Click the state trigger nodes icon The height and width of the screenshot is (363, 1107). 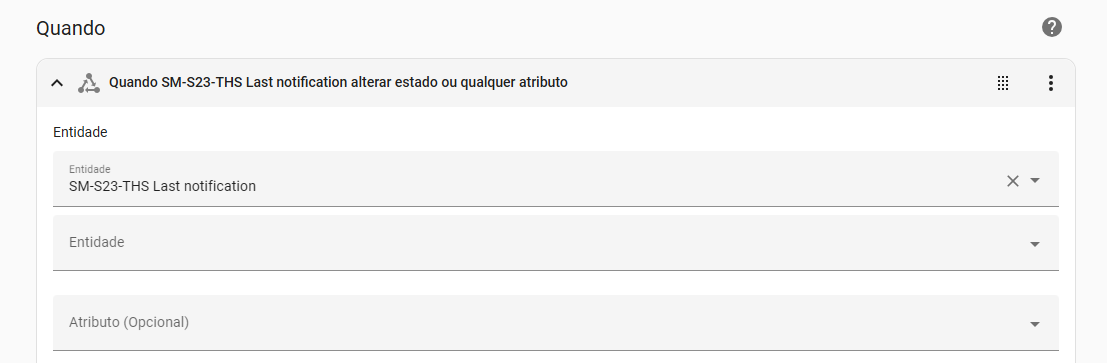(x=88, y=83)
